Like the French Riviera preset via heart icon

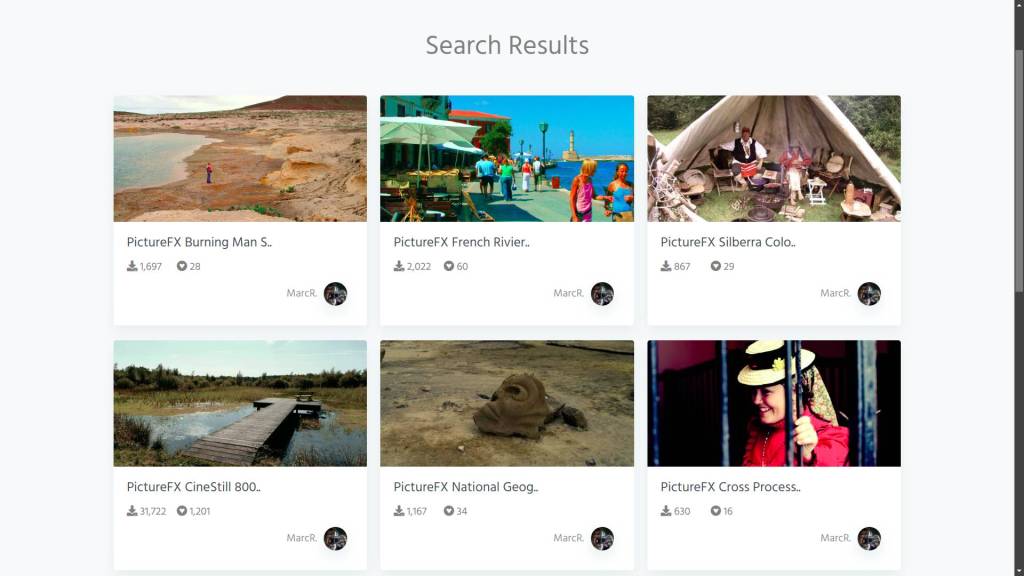pyautogui.click(x=449, y=266)
